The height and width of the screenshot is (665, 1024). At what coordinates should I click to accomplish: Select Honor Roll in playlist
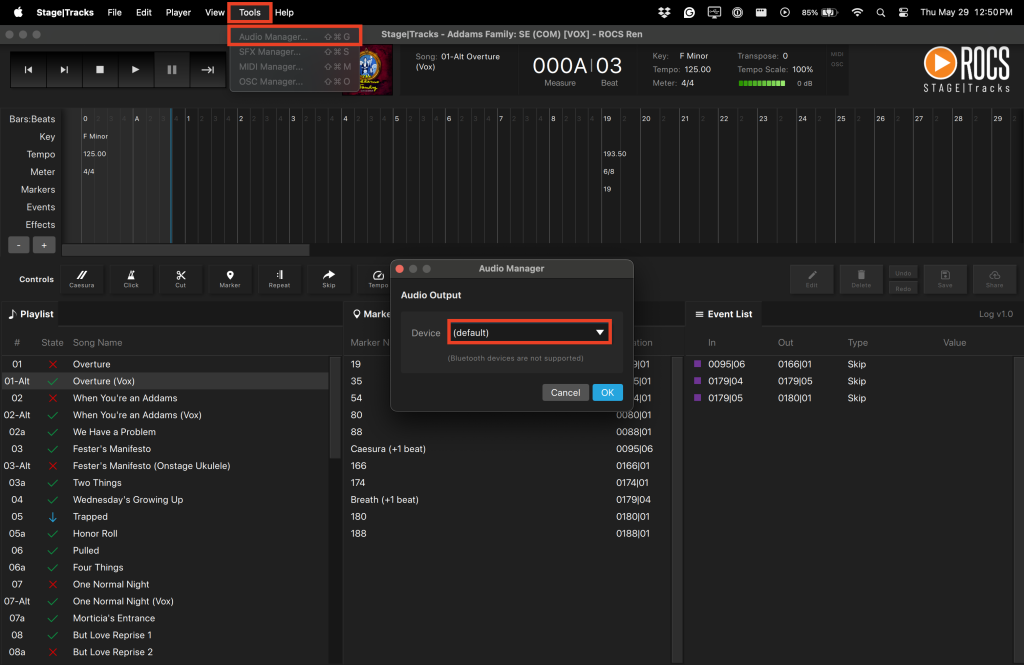pyautogui.click(x=165, y=534)
